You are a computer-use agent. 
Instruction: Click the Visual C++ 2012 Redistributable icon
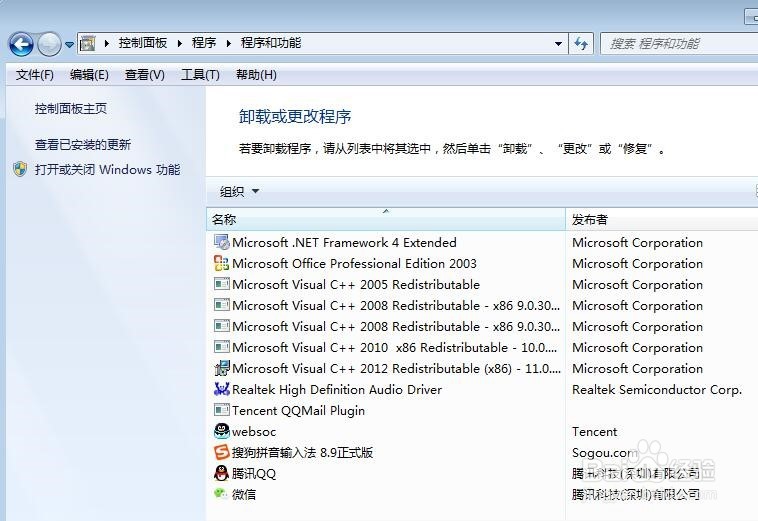221,368
